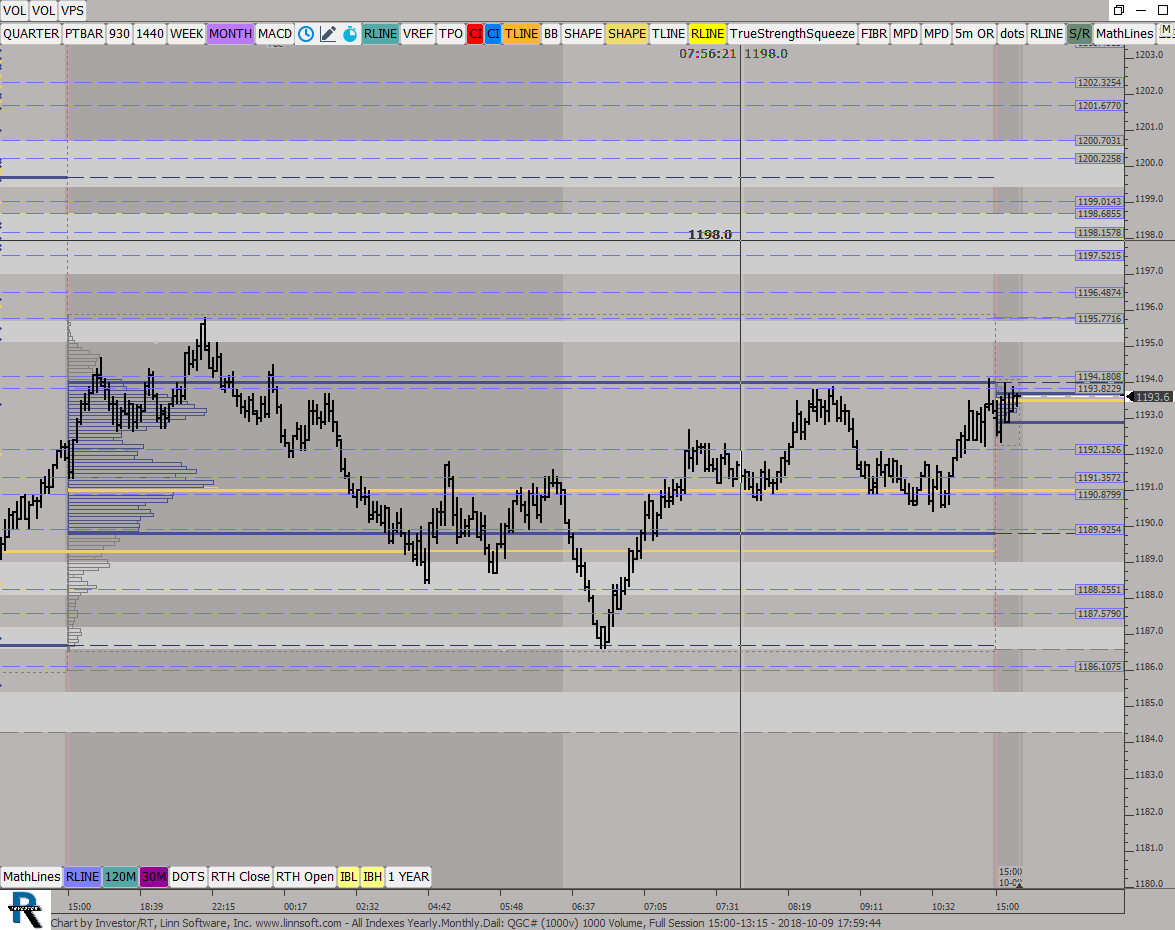
Task: Click the 1197.5215 price level label
Action: [x=1099, y=256]
